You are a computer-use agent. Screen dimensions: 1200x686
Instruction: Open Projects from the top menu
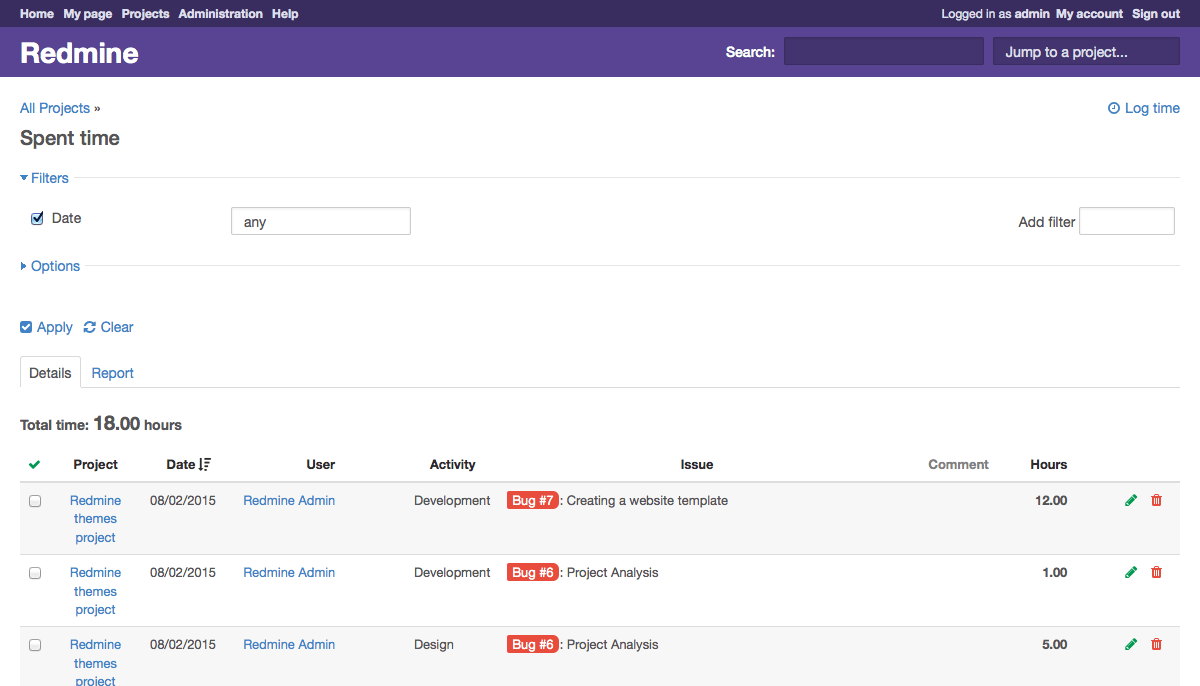[x=146, y=14]
